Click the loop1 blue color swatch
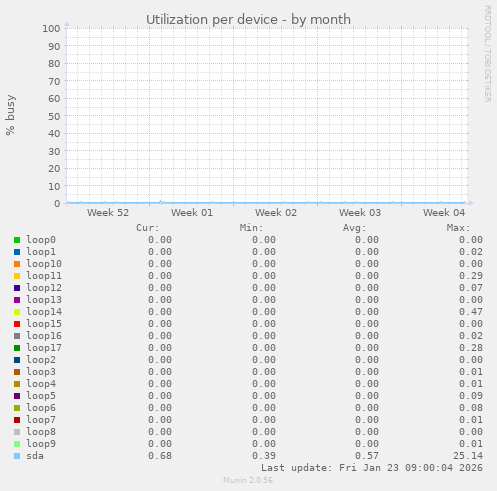The height and width of the screenshot is (491, 497). click(x=17, y=252)
